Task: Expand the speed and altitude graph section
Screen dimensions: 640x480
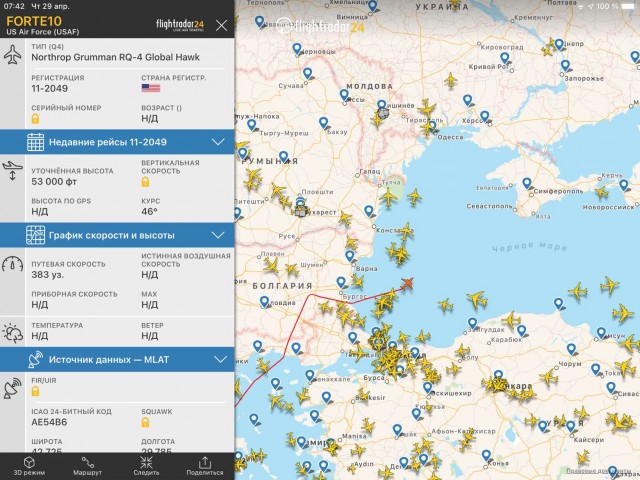Action: tap(117, 235)
